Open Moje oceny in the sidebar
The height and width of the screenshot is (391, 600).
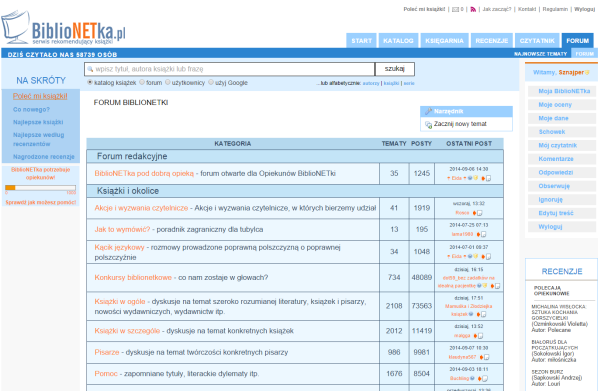[x=562, y=104]
